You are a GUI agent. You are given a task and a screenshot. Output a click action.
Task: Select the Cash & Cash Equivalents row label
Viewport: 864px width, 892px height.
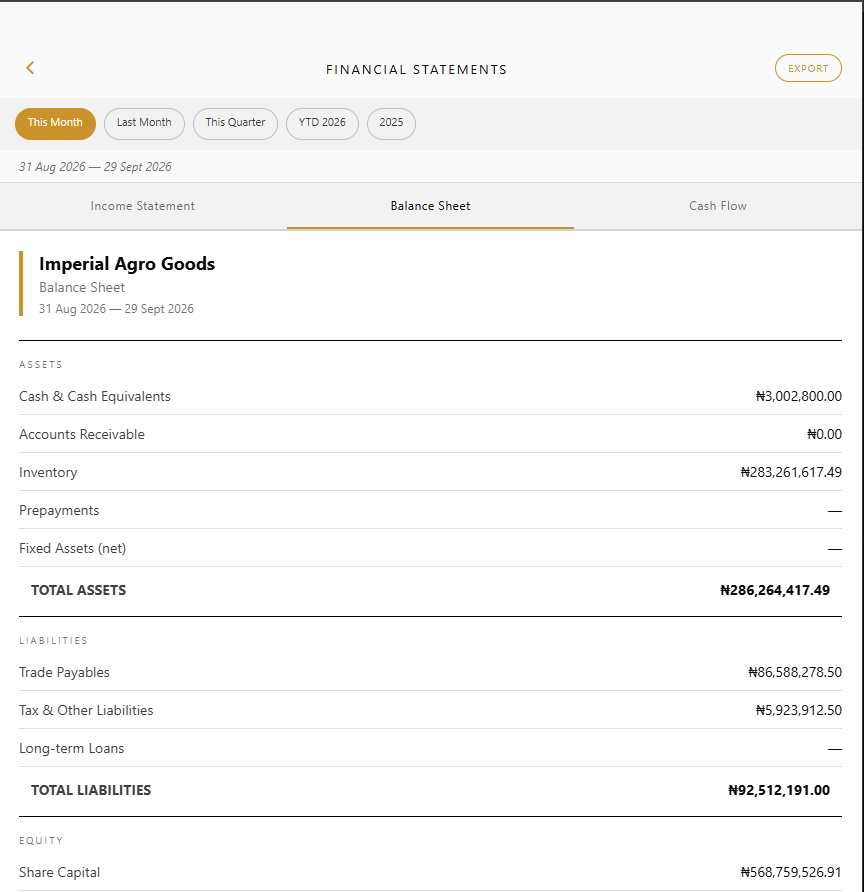[x=94, y=397]
